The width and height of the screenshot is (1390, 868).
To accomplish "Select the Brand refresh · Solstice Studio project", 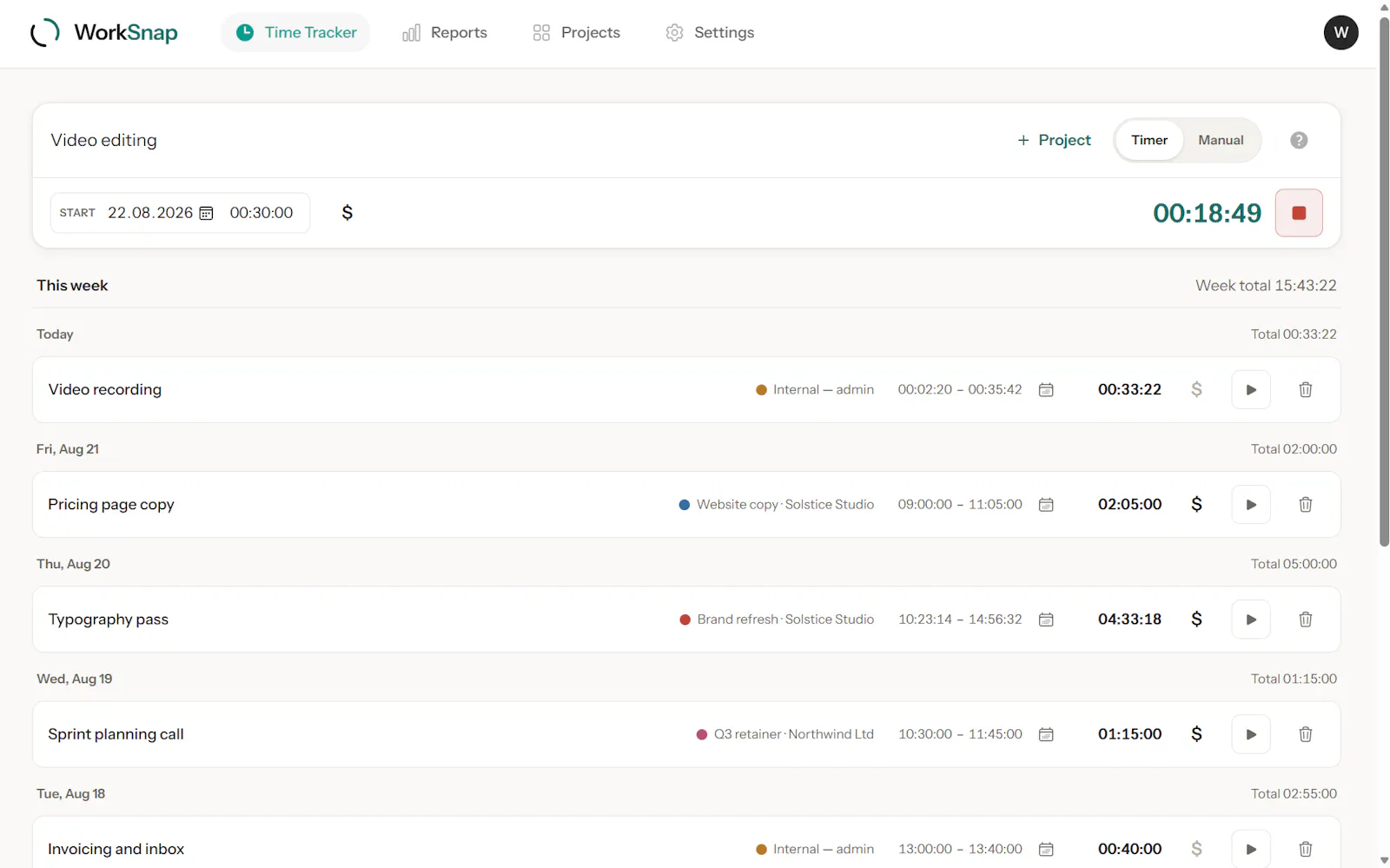I will tap(777, 620).
